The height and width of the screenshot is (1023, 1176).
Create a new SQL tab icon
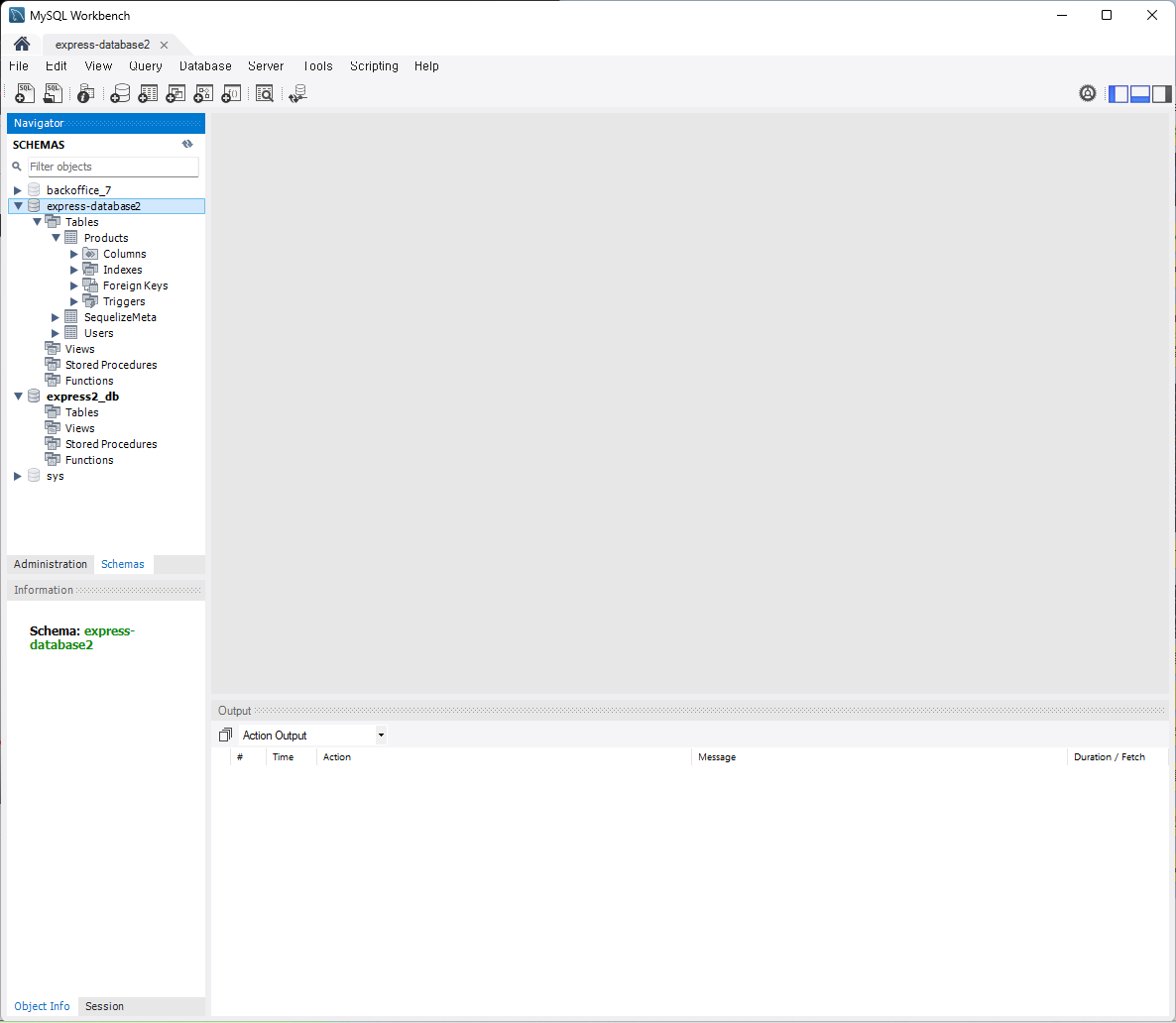click(x=25, y=93)
